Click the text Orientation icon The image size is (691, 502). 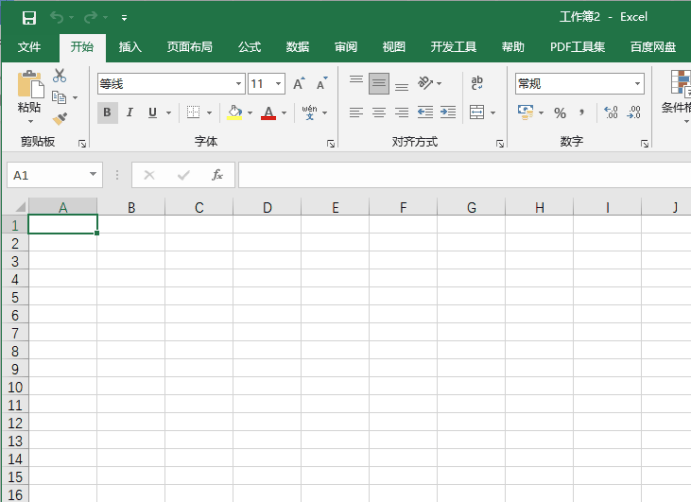(425, 83)
